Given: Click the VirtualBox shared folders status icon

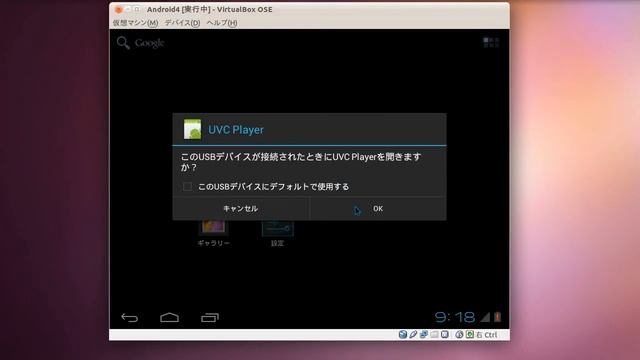Looking at the screenshot, I should [434, 335].
